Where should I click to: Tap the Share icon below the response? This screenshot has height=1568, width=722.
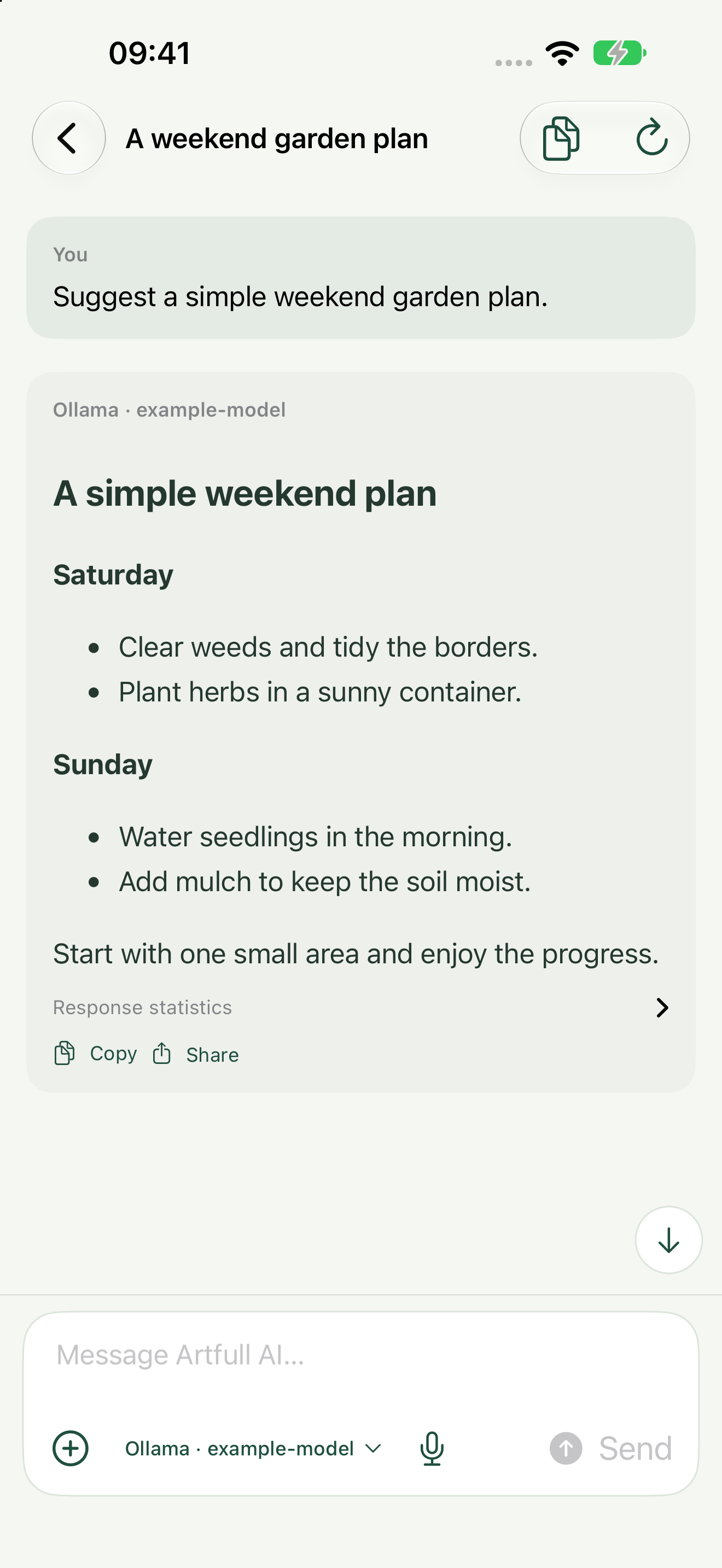(161, 1053)
